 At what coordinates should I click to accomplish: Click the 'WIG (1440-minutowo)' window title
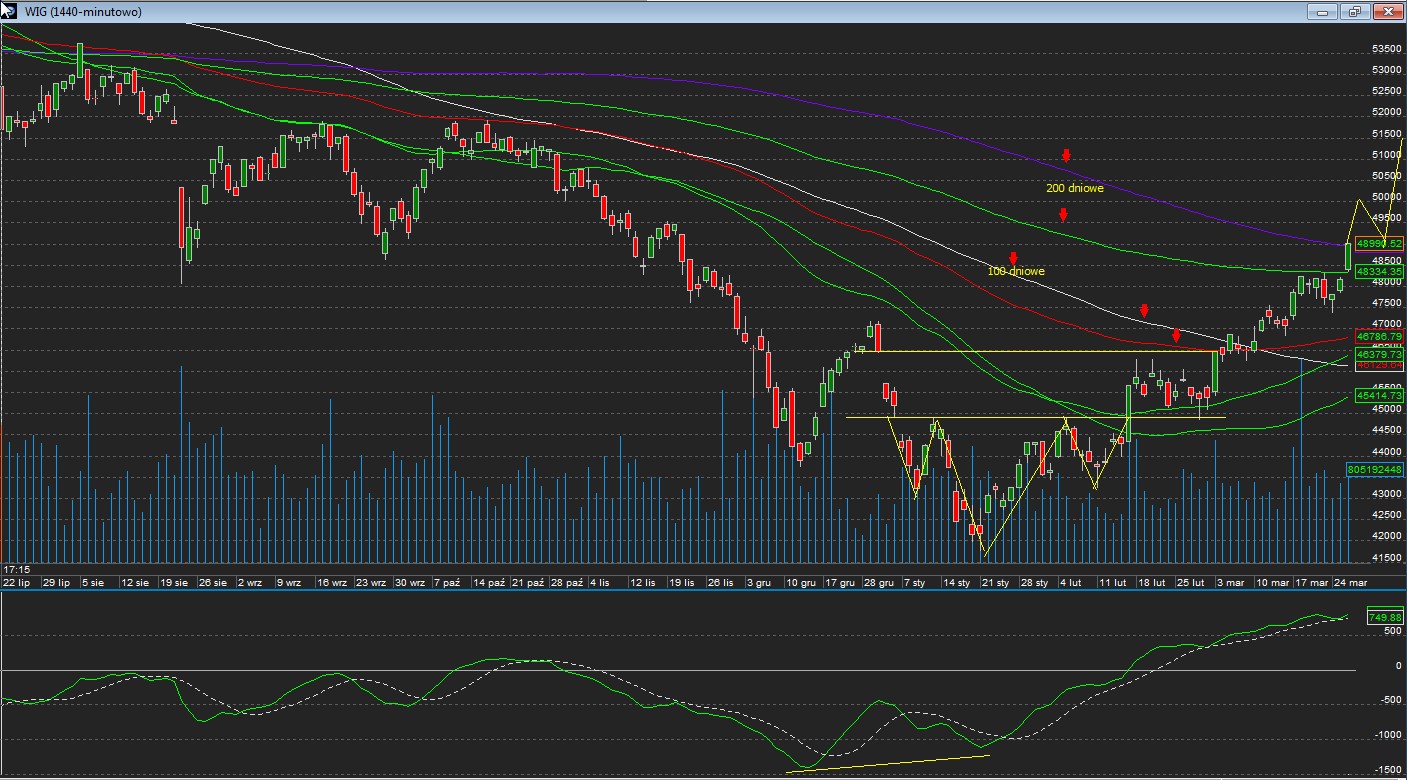(x=83, y=12)
